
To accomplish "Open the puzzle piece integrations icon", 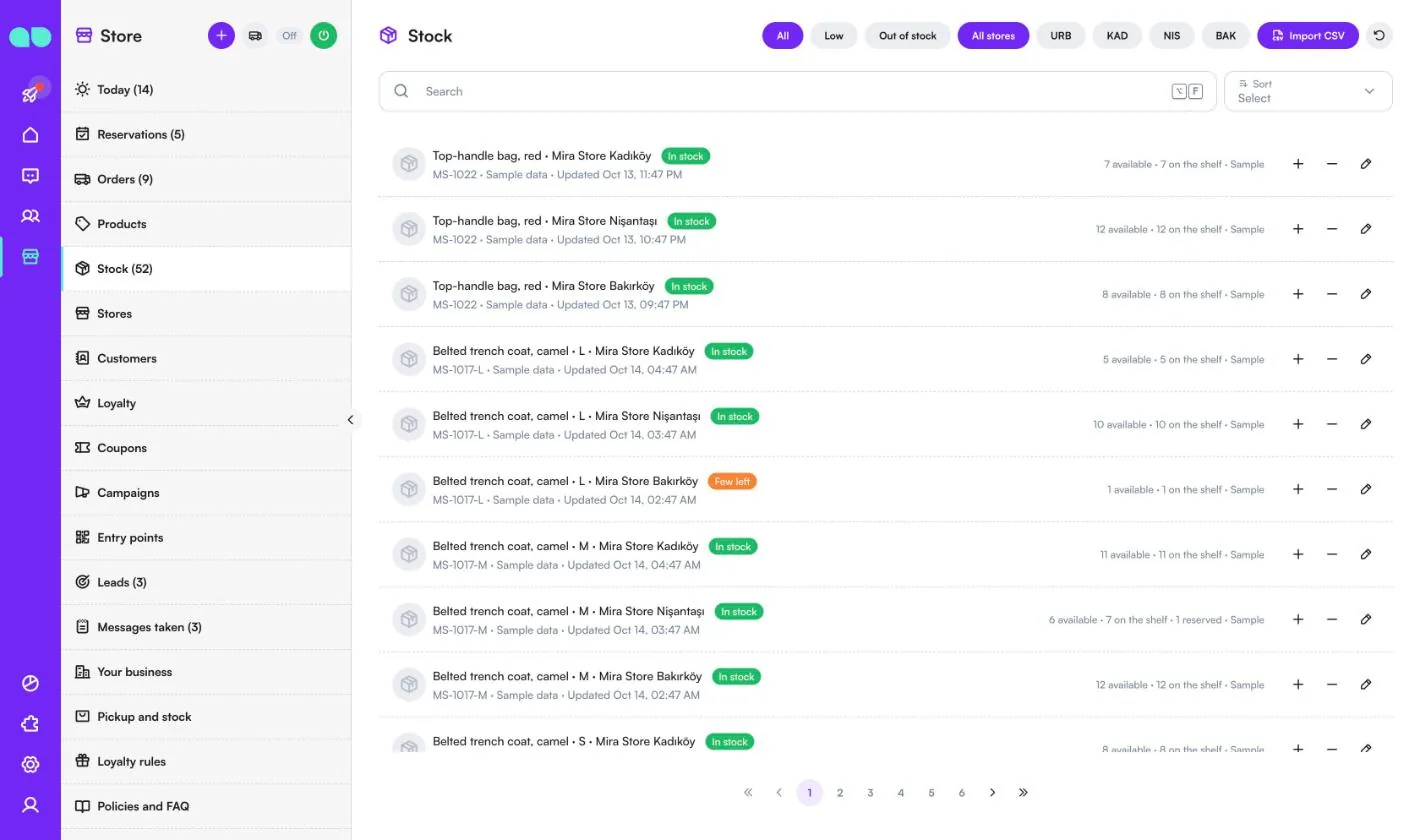I will tap(30, 724).
